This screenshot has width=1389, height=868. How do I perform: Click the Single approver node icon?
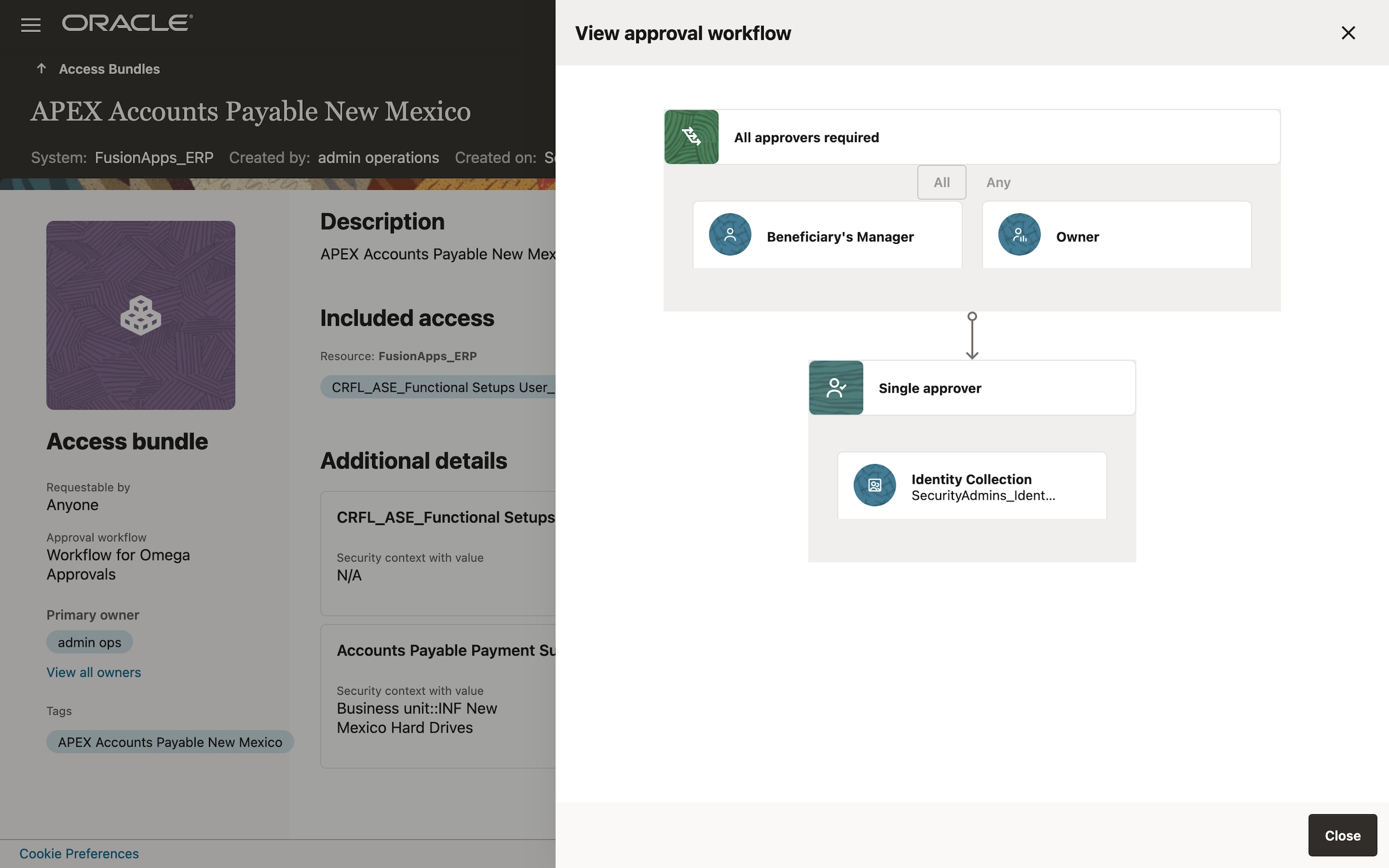[x=836, y=388]
